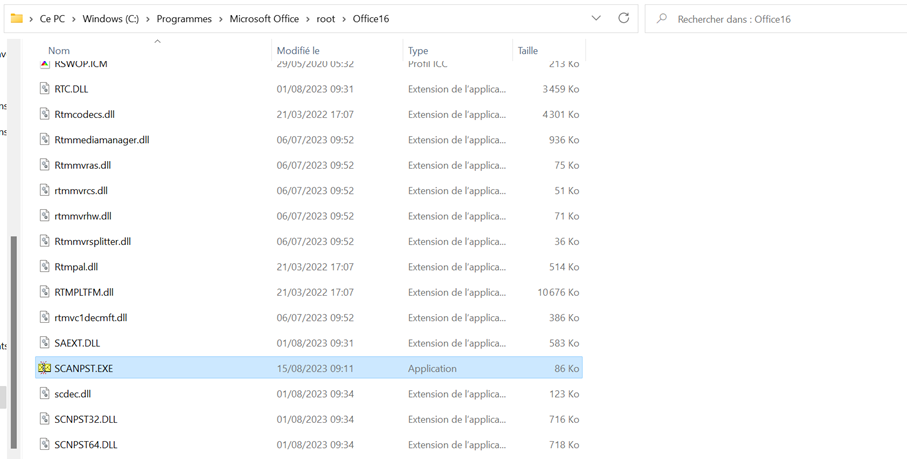Click the 4 301 Ko size value
Image resolution: width=907 pixels, height=459 pixels.
[561, 114]
